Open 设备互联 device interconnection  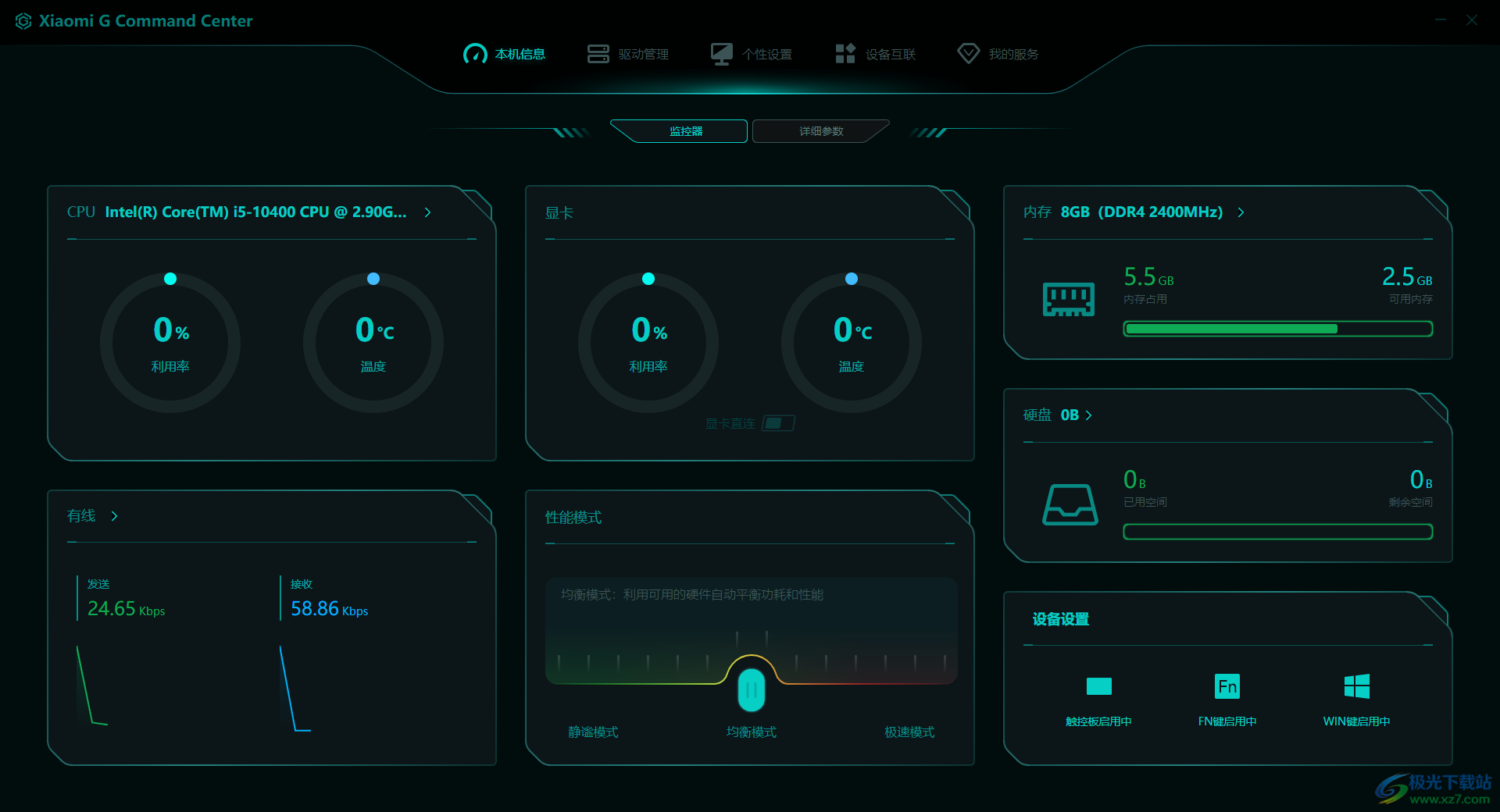pyautogui.click(x=845, y=53)
